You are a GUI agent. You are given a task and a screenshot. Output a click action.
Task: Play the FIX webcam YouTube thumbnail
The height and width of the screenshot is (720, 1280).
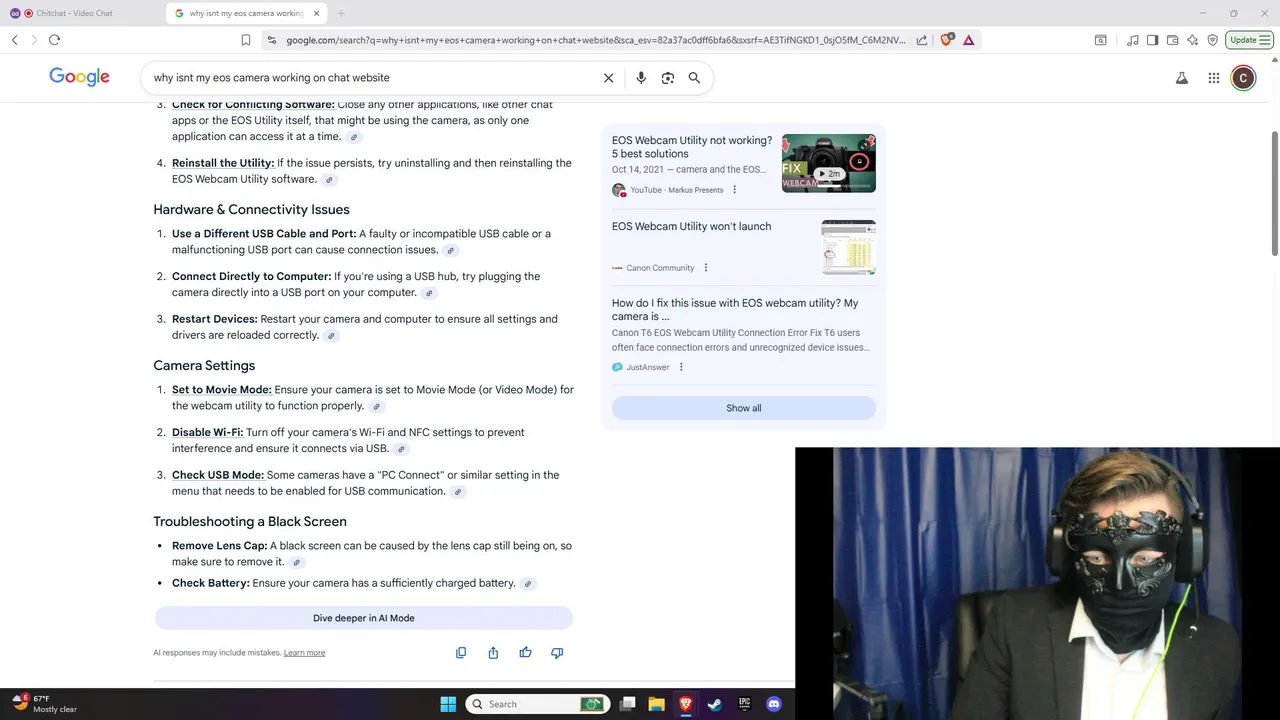(x=829, y=163)
